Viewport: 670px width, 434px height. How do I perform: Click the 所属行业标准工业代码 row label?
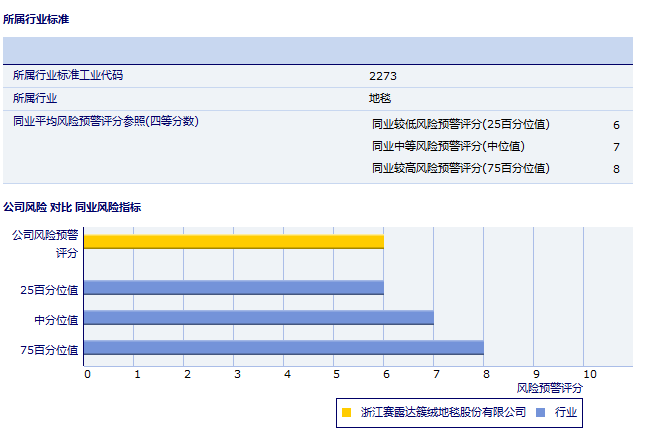click(x=68, y=76)
